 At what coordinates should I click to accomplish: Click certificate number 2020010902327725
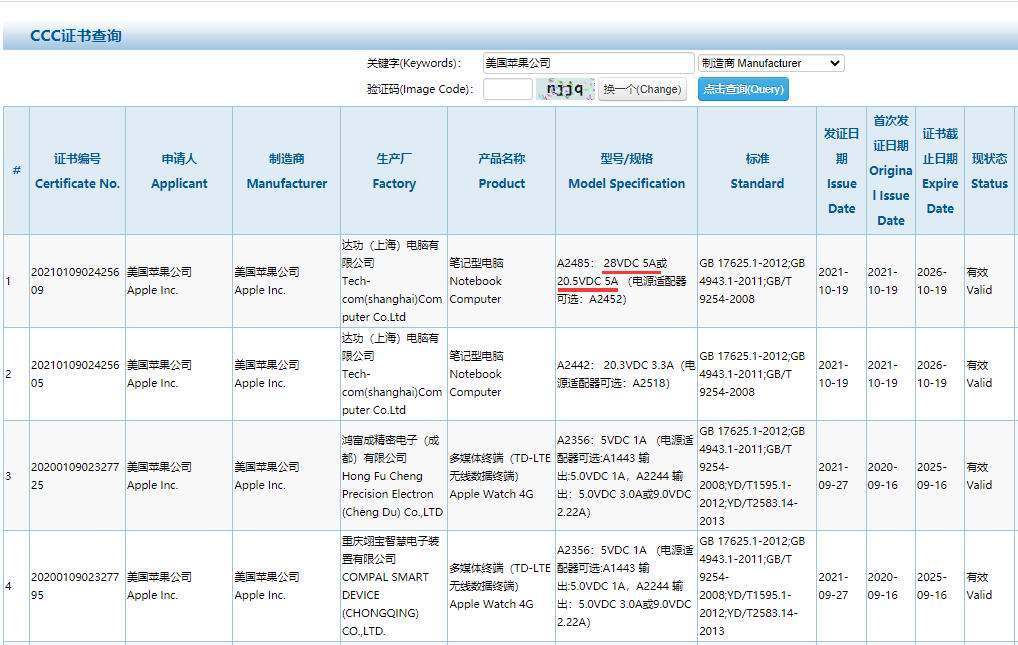tap(75, 475)
